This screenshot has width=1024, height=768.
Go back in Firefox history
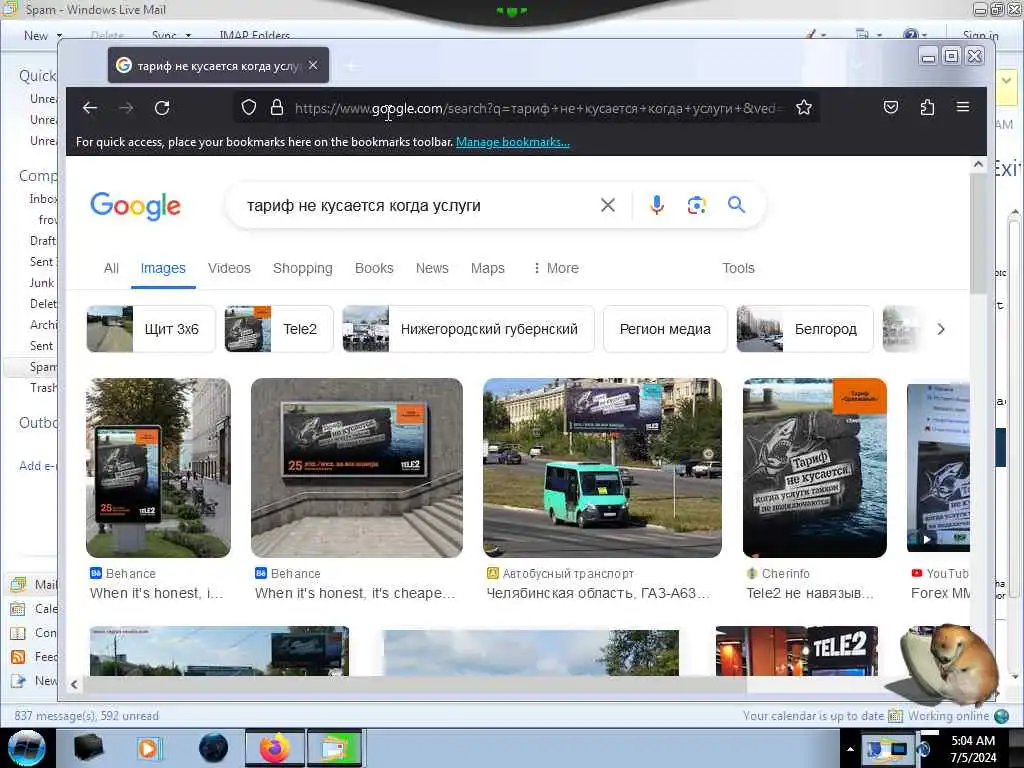tap(90, 108)
